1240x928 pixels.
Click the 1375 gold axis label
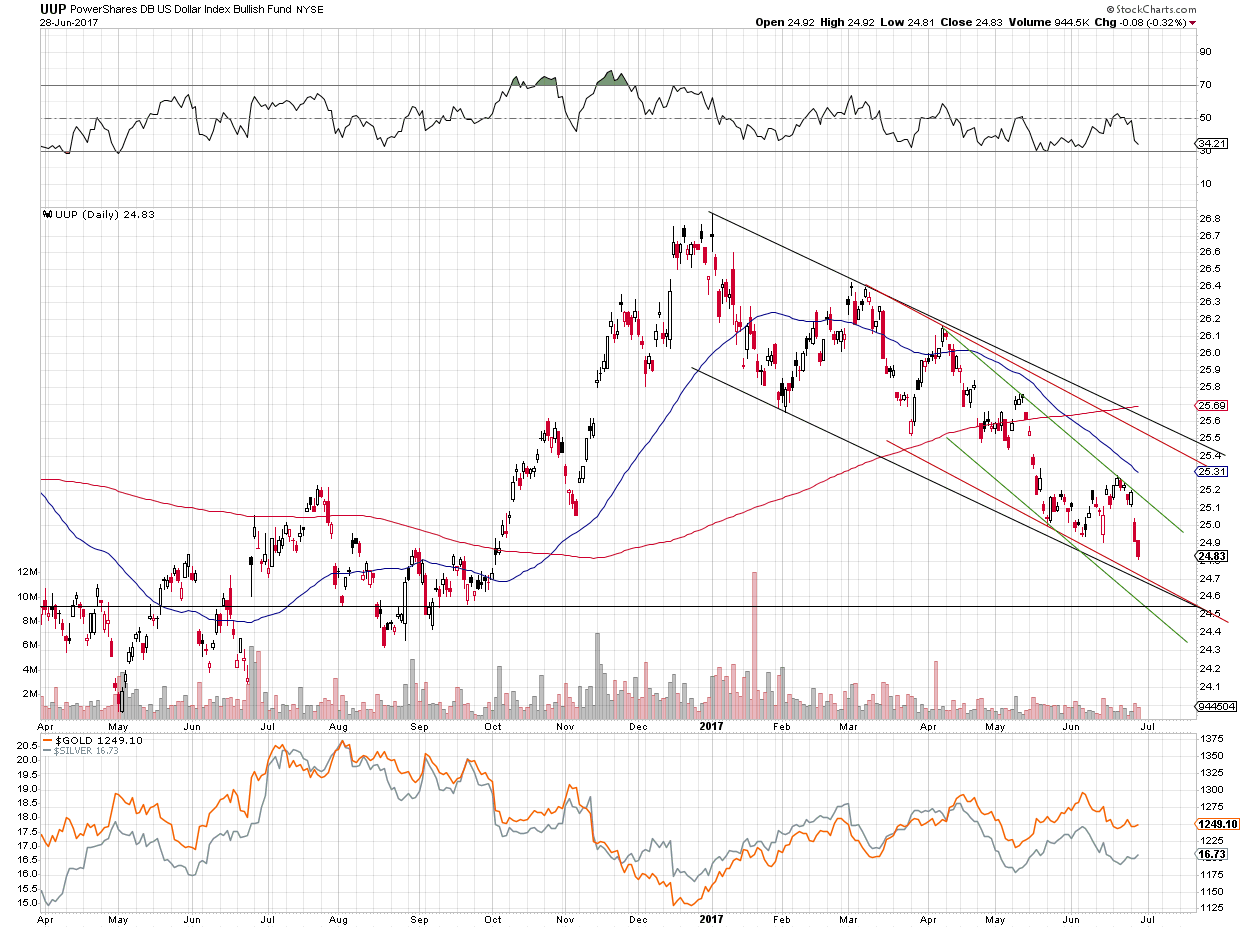pyautogui.click(x=1210, y=738)
